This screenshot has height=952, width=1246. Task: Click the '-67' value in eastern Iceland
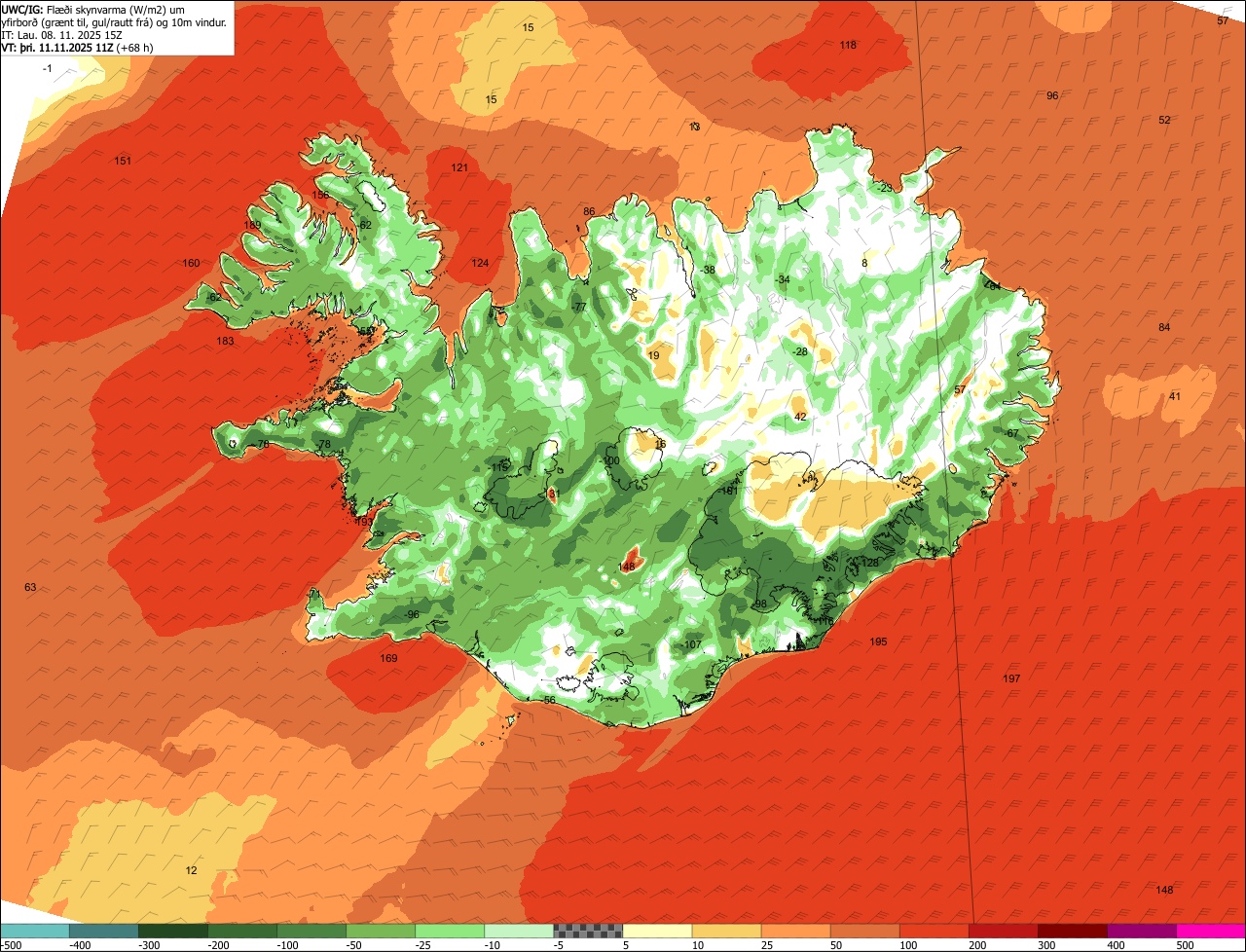tap(1011, 434)
